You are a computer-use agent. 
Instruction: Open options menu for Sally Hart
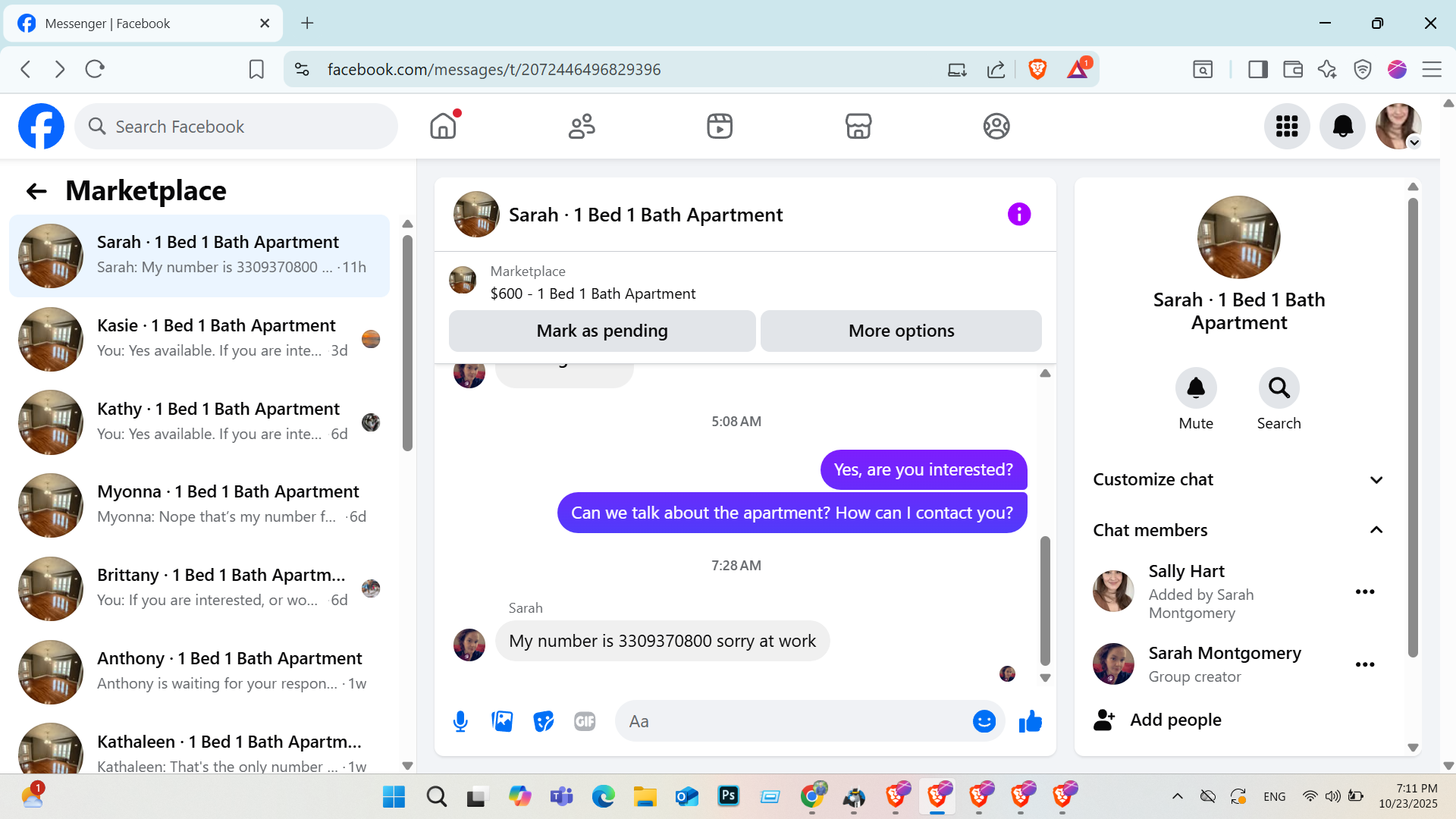(x=1365, y=591)
